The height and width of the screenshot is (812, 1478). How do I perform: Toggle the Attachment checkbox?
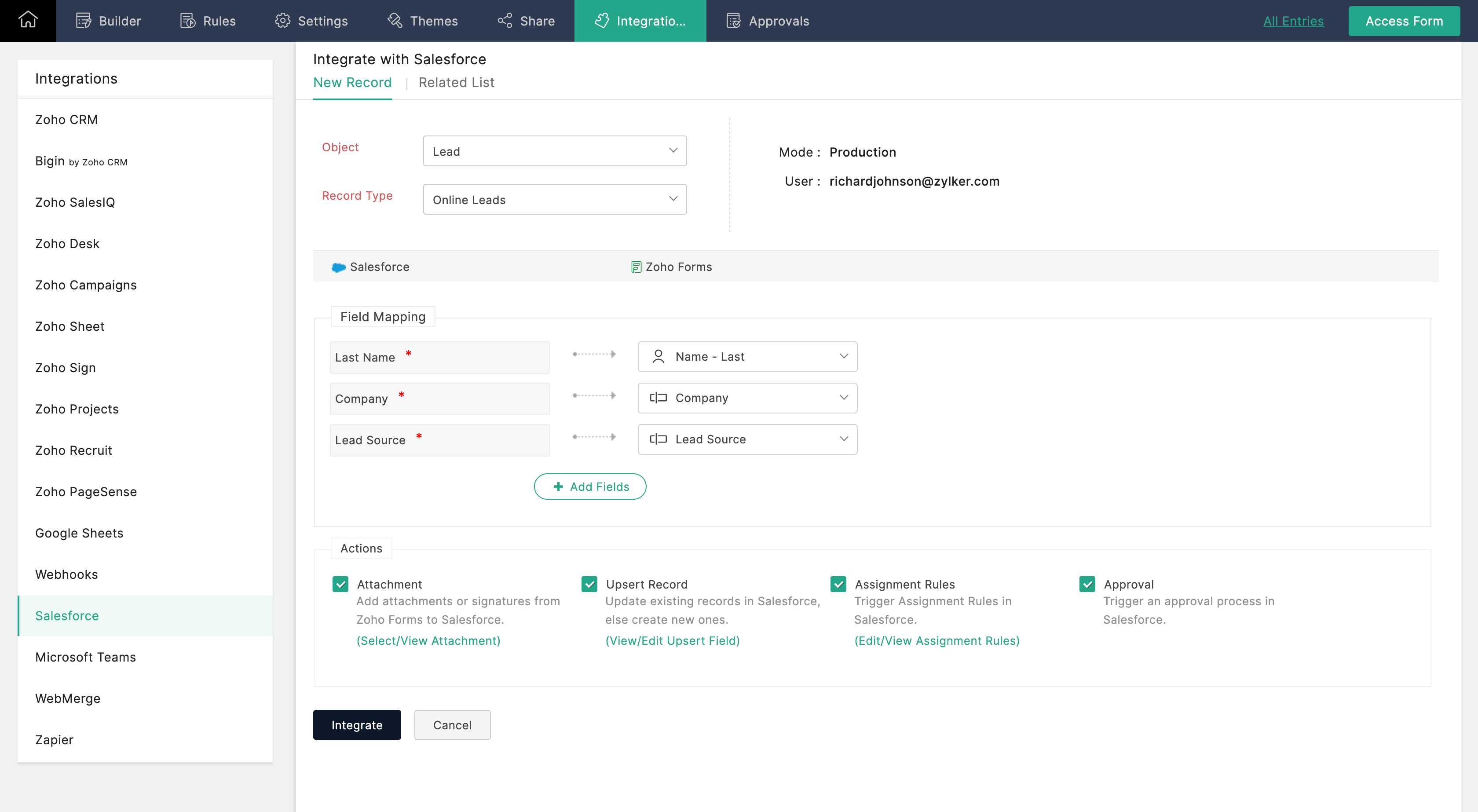coord(340,584)
